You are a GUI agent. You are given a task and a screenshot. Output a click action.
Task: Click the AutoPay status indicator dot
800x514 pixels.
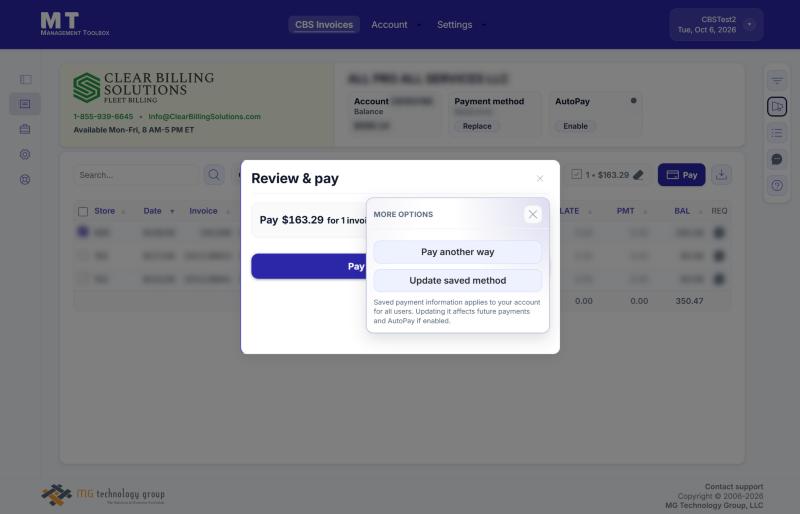[x=633, y=101]
